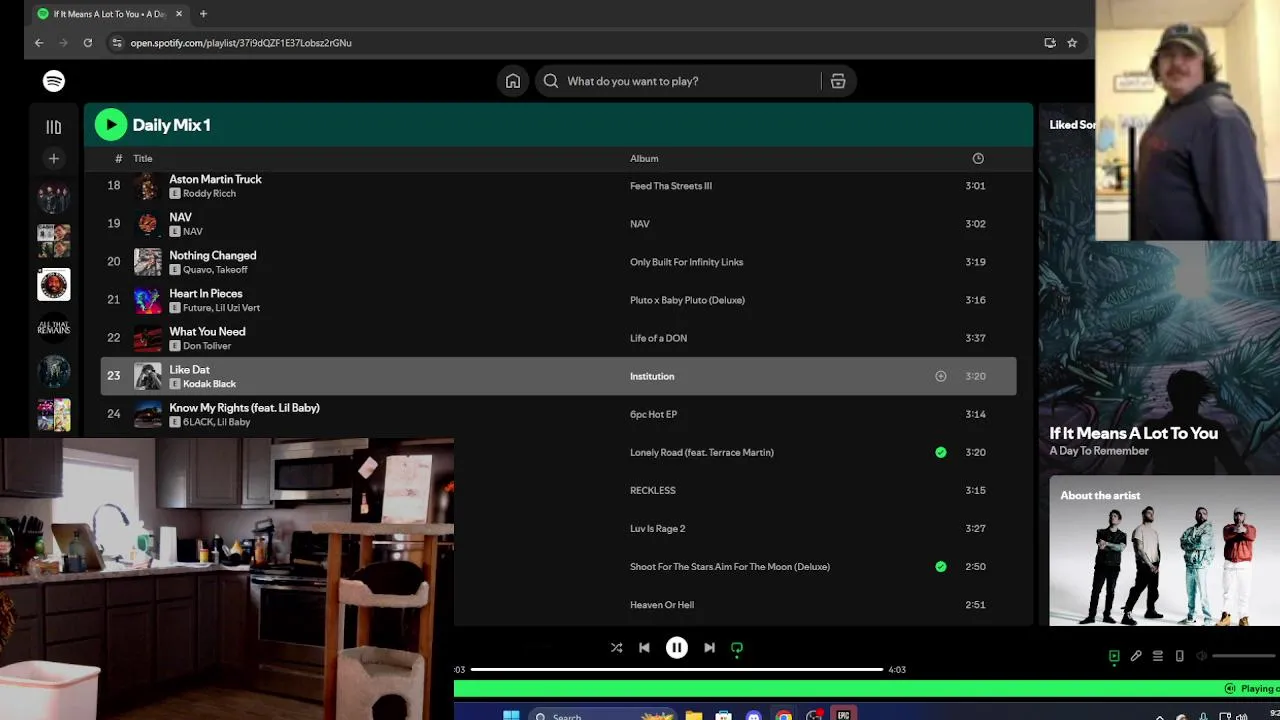Open the Lil Uzi Vert artist link
This screenshot has width=1280, height=720.
(x=238, y=307)
